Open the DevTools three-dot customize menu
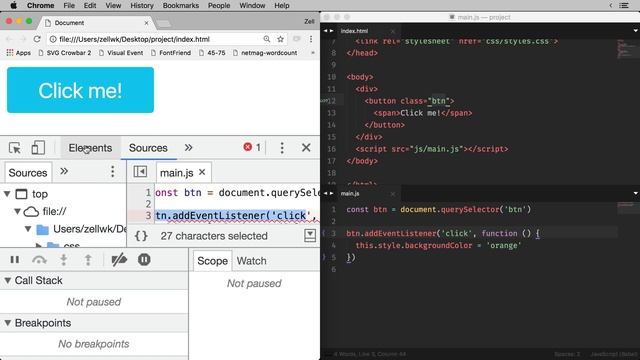The height and width of the screenshot is (360, 640). click(x=282, y=148)
